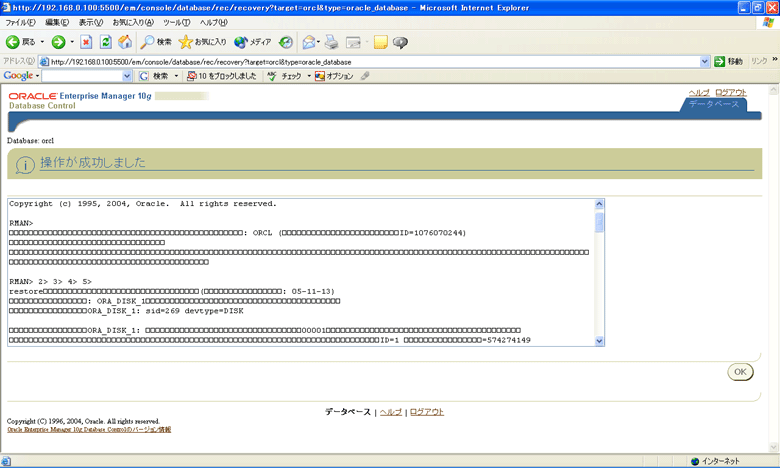Click the Google logo on the Google toolbar
The width and height of the screenshot is (780, 468).
coord(18,76)
